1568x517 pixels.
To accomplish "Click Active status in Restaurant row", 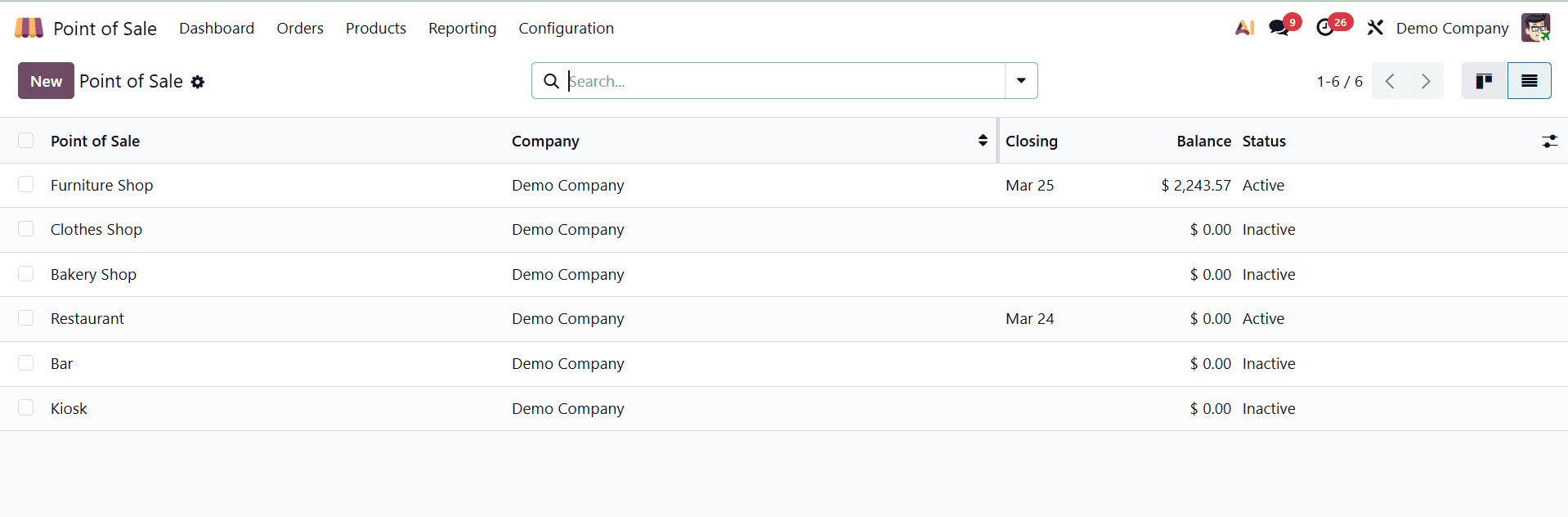I will 1263,318.
